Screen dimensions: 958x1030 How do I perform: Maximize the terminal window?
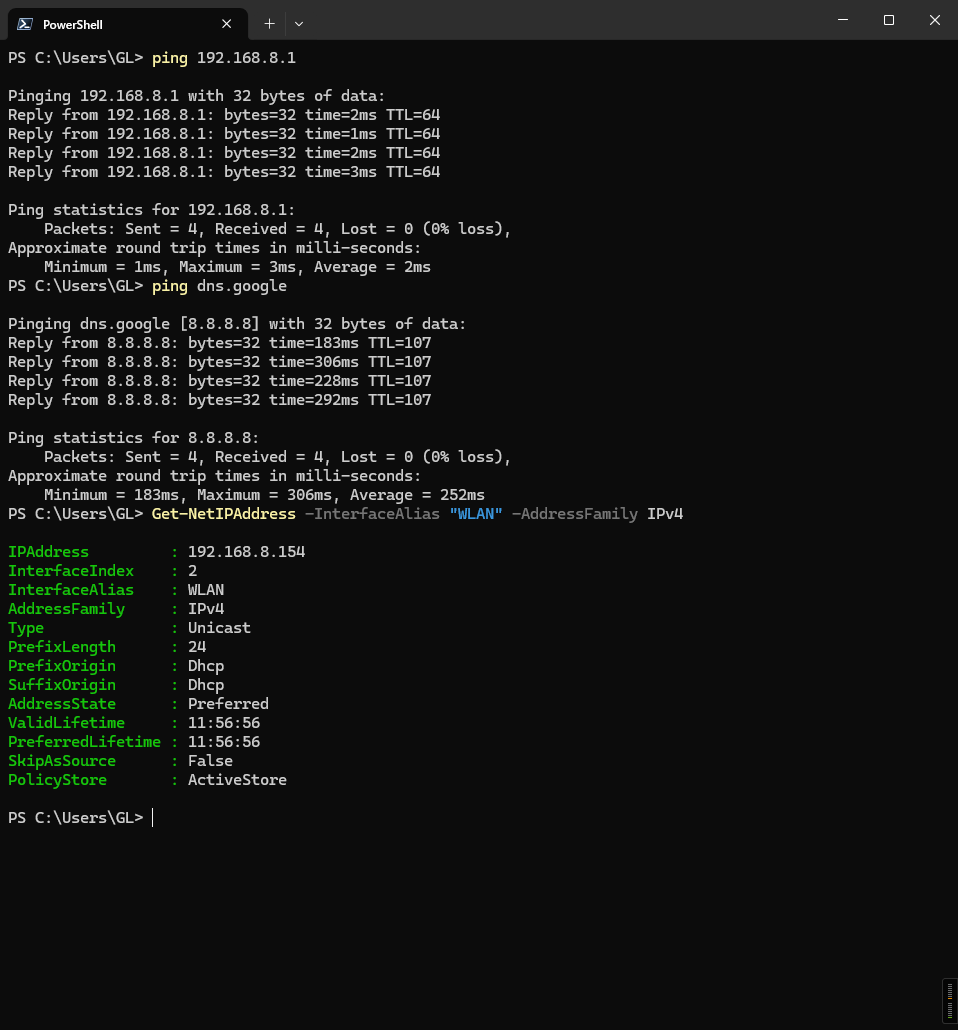pyautogui.click(x=889, y=20)
